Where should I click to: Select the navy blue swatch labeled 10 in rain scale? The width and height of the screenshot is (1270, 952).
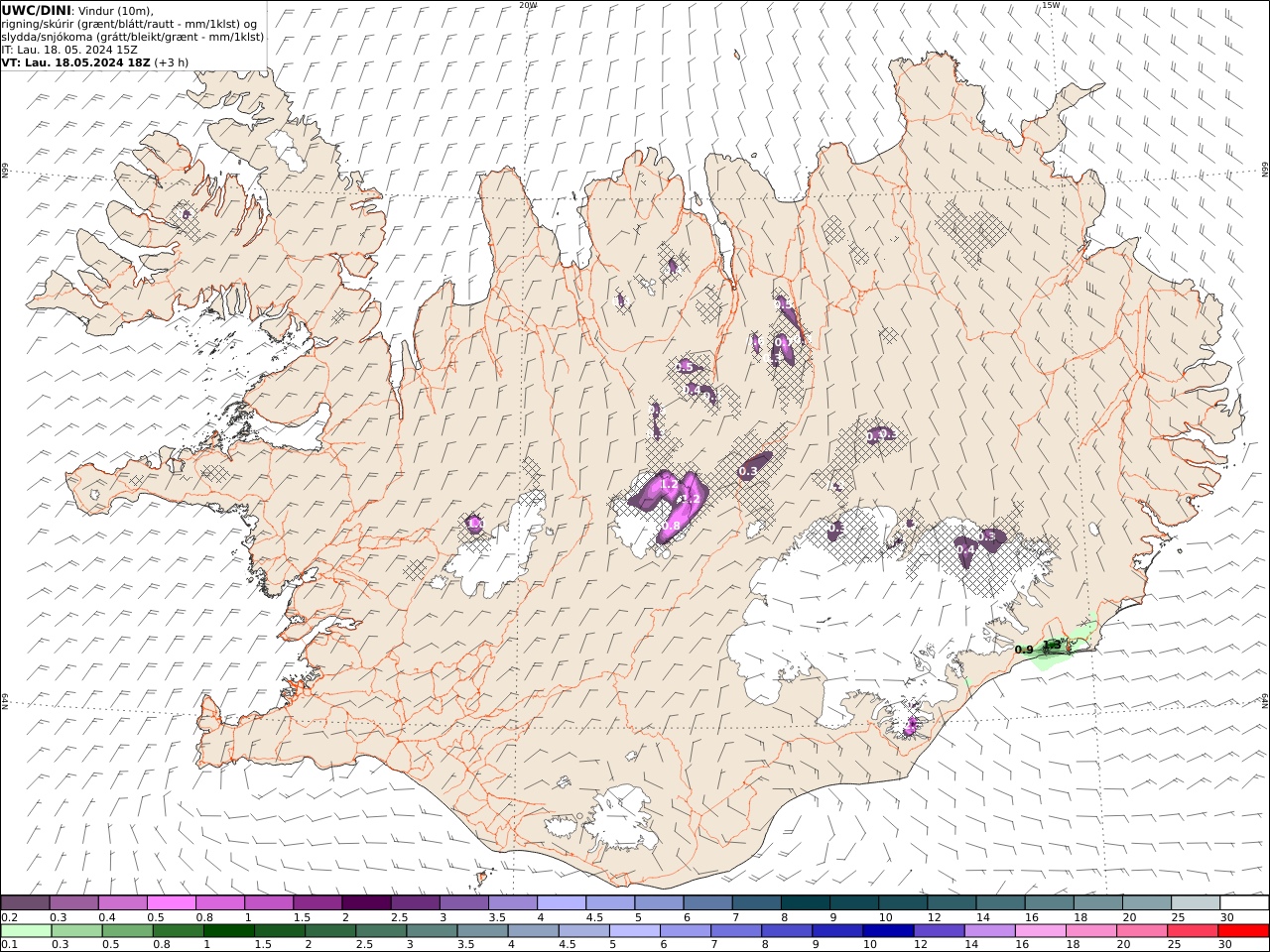coord(887,930)
